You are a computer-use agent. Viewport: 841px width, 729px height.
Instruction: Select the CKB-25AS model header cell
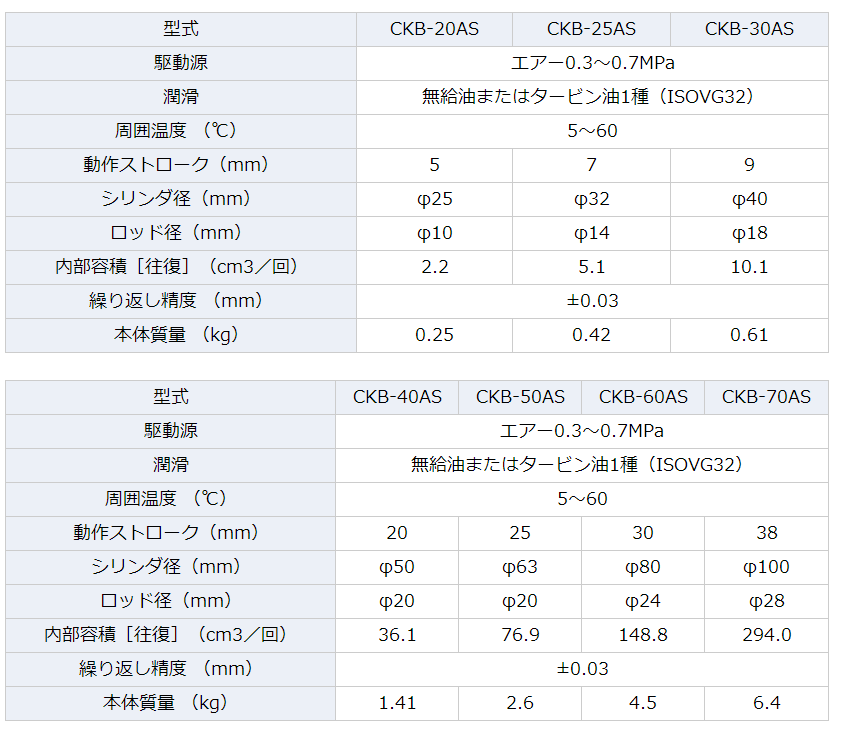(591, 29)
